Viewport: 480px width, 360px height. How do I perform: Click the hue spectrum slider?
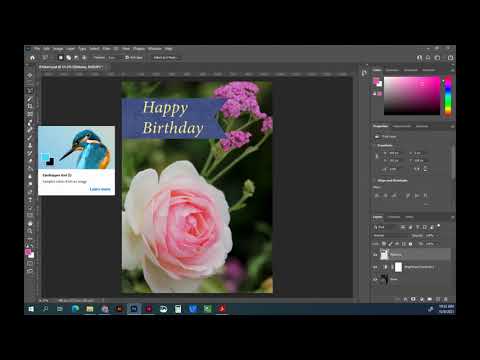coord(448,96)
